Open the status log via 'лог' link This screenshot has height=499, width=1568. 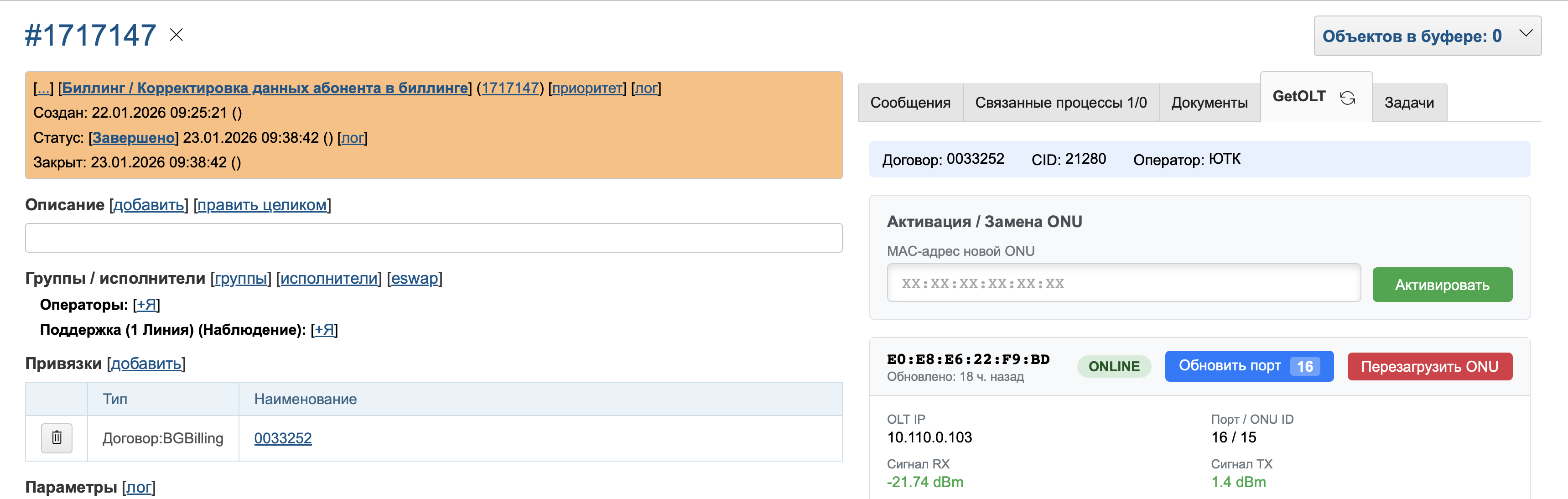tap(353, 138)
